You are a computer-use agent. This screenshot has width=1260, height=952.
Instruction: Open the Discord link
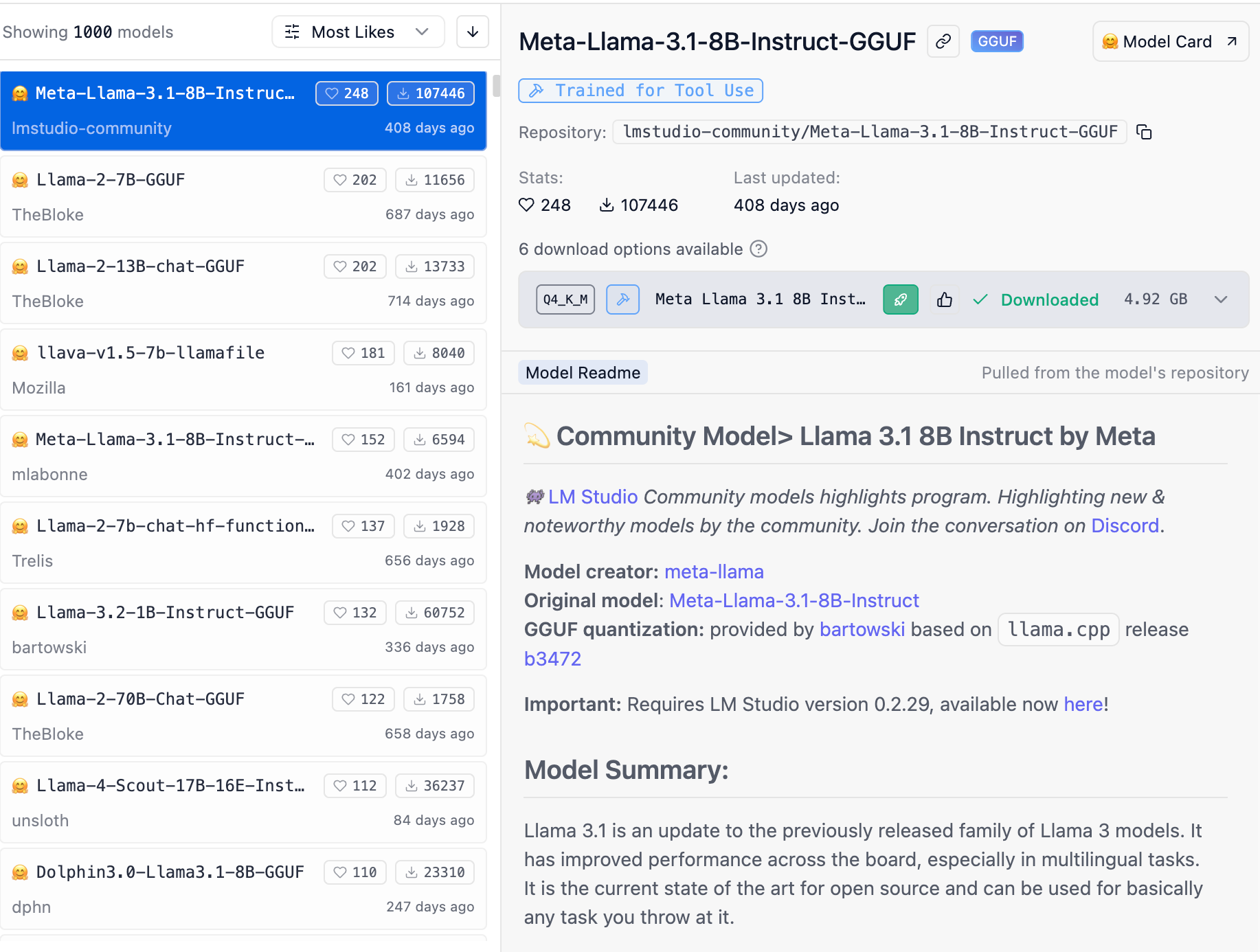[x=1125, y=525]
